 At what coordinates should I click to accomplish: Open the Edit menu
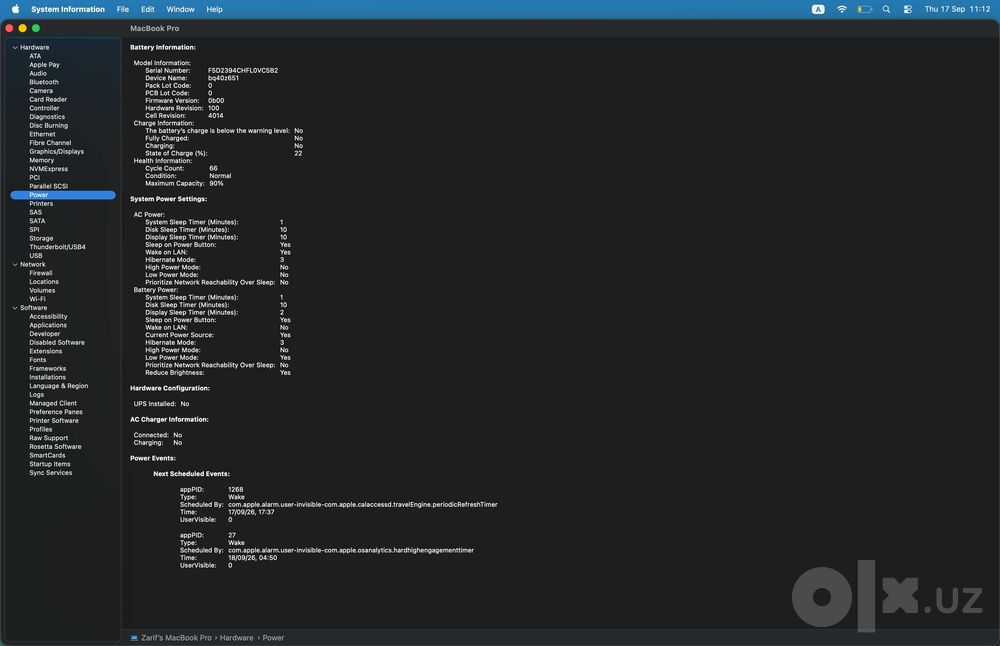coord(147,9)
